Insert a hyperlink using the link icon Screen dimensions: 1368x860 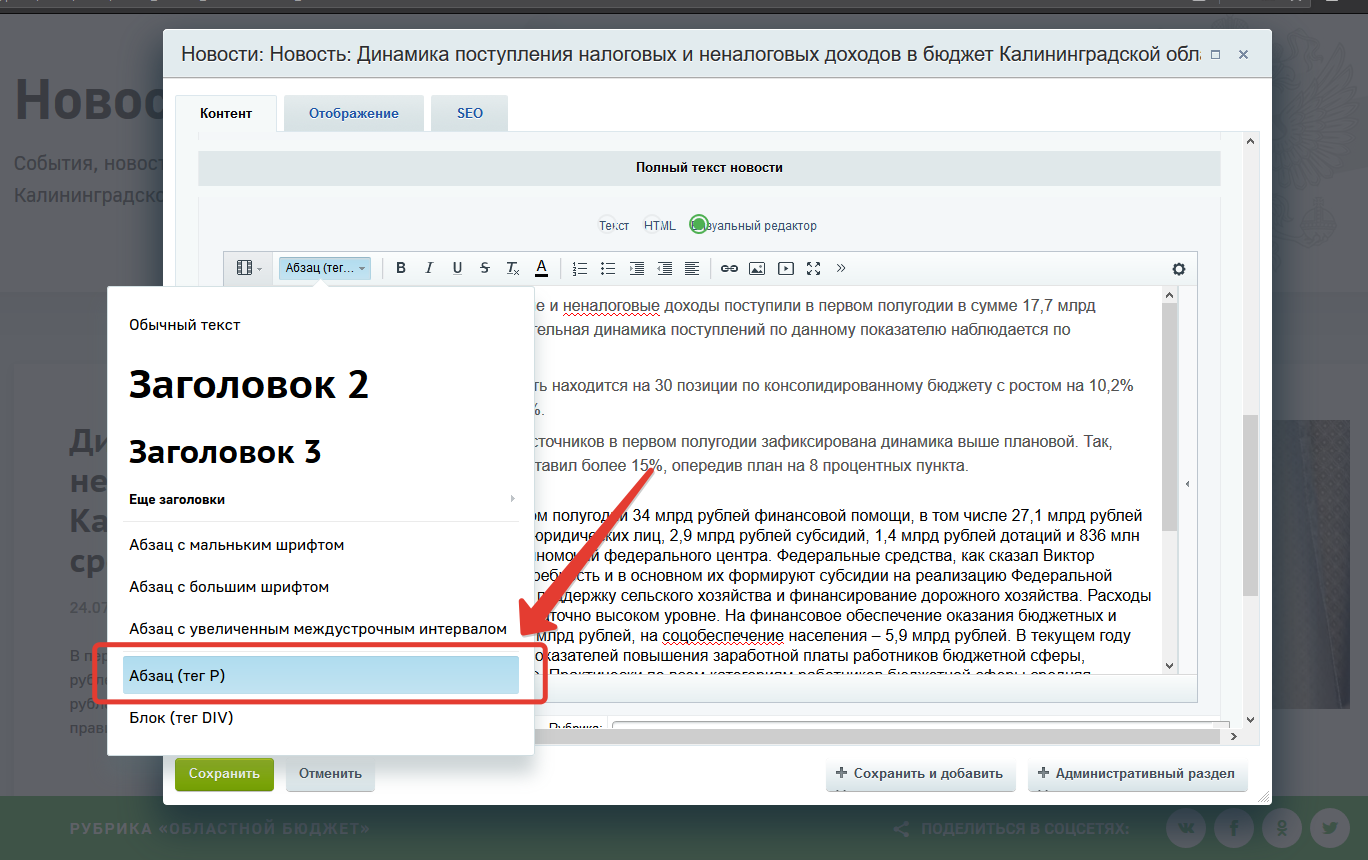pos(729,268)
